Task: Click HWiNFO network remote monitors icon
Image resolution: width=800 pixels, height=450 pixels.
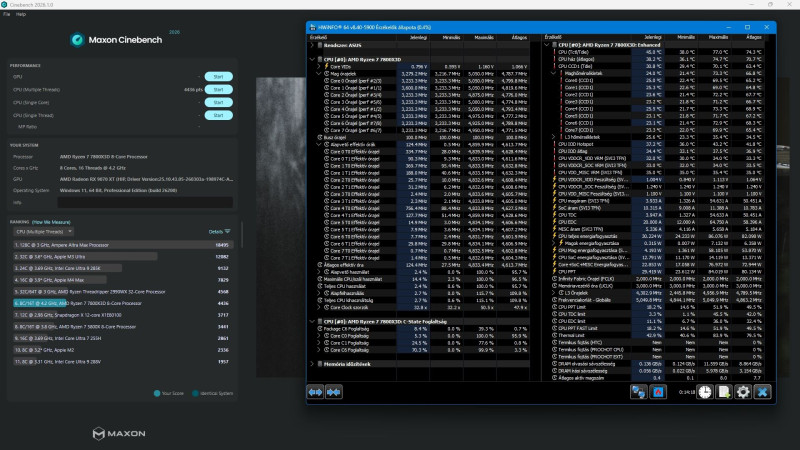Action: tap(639, 392)
